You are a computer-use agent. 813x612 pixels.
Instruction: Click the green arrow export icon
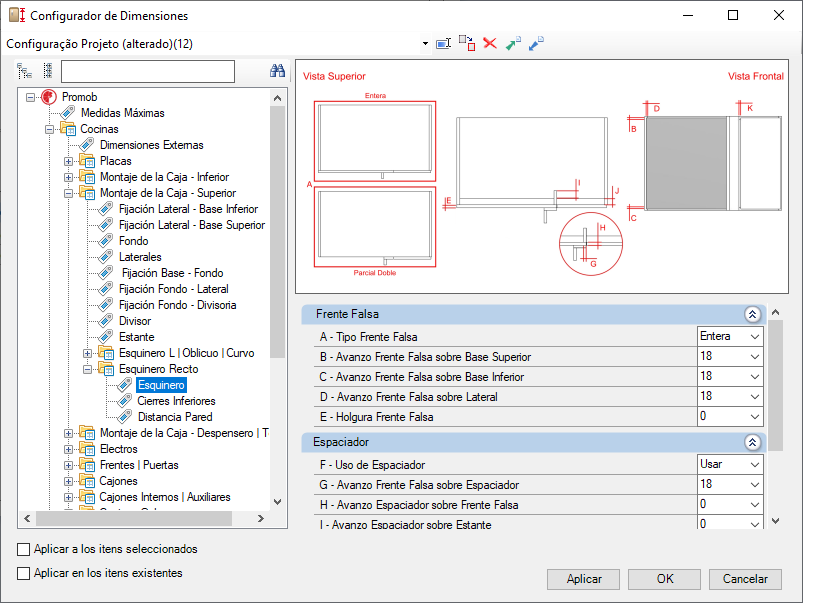point(513,44)
